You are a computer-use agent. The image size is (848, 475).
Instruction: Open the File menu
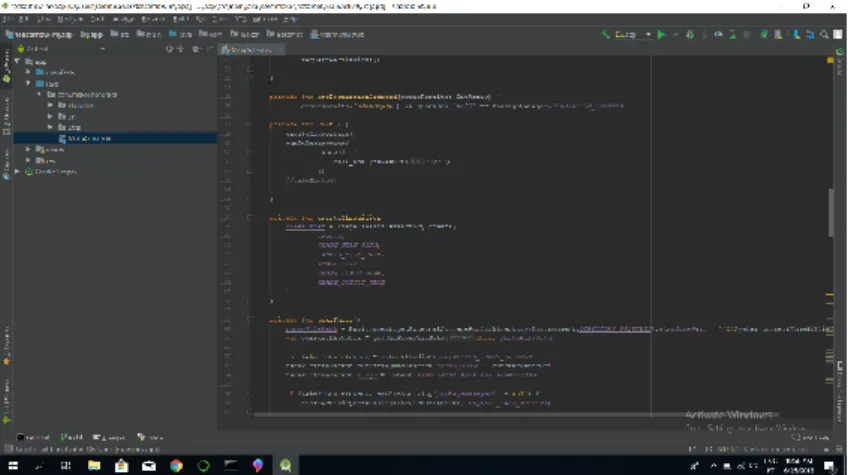pos(9,19)
